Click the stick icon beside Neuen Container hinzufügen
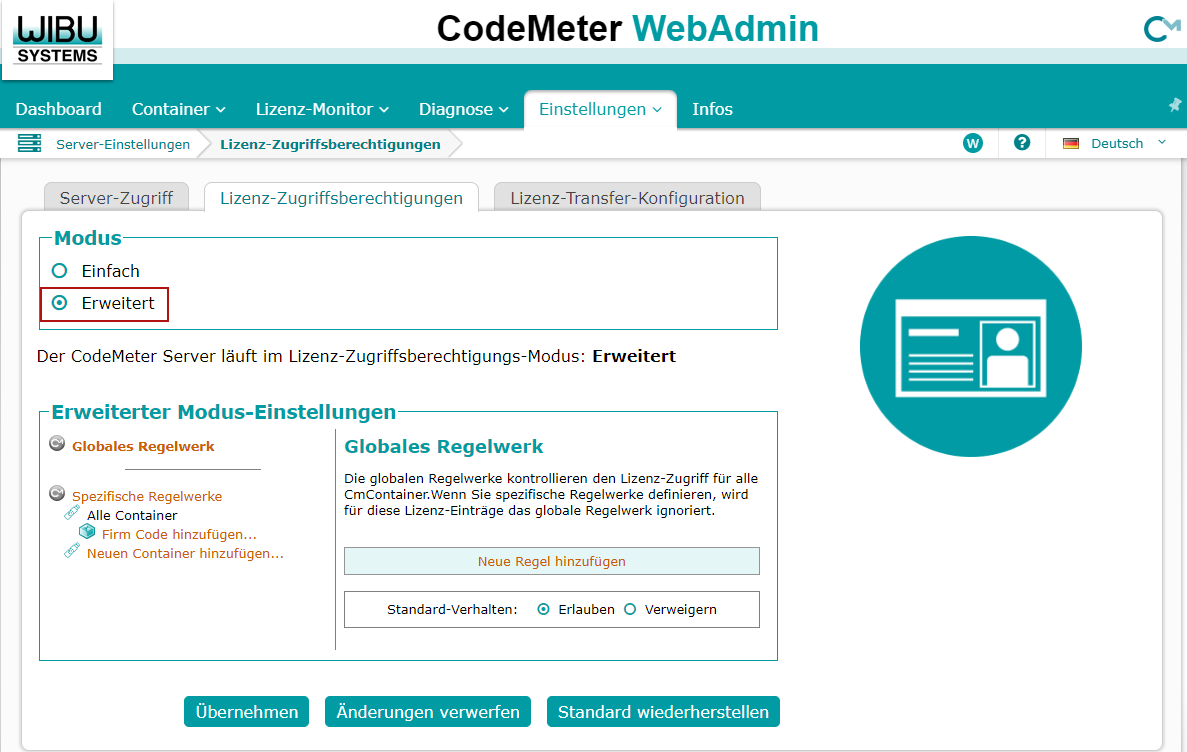 click(x=72, y=551)
